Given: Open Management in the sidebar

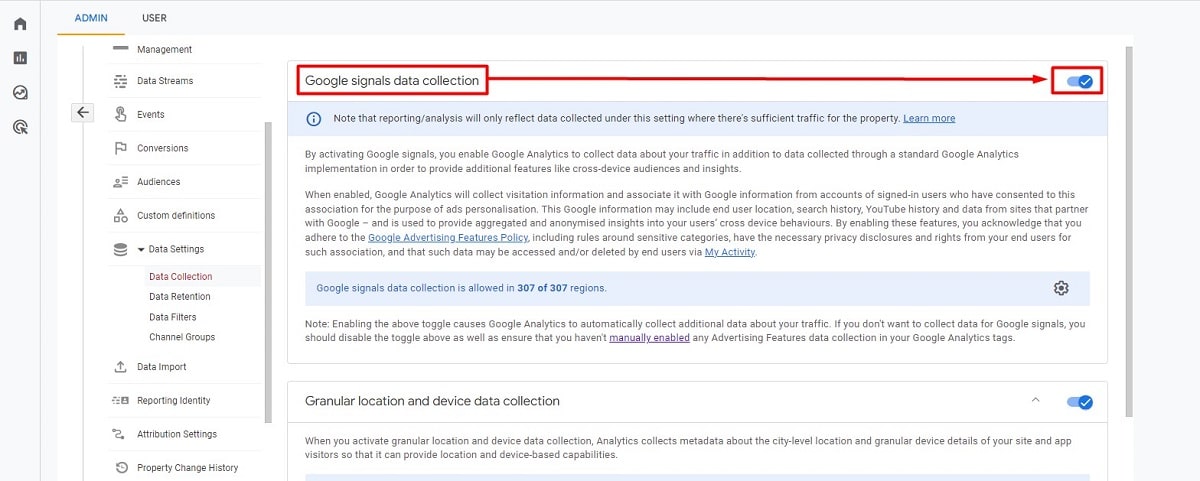Looking at the screenshot, I should (164, 50).
